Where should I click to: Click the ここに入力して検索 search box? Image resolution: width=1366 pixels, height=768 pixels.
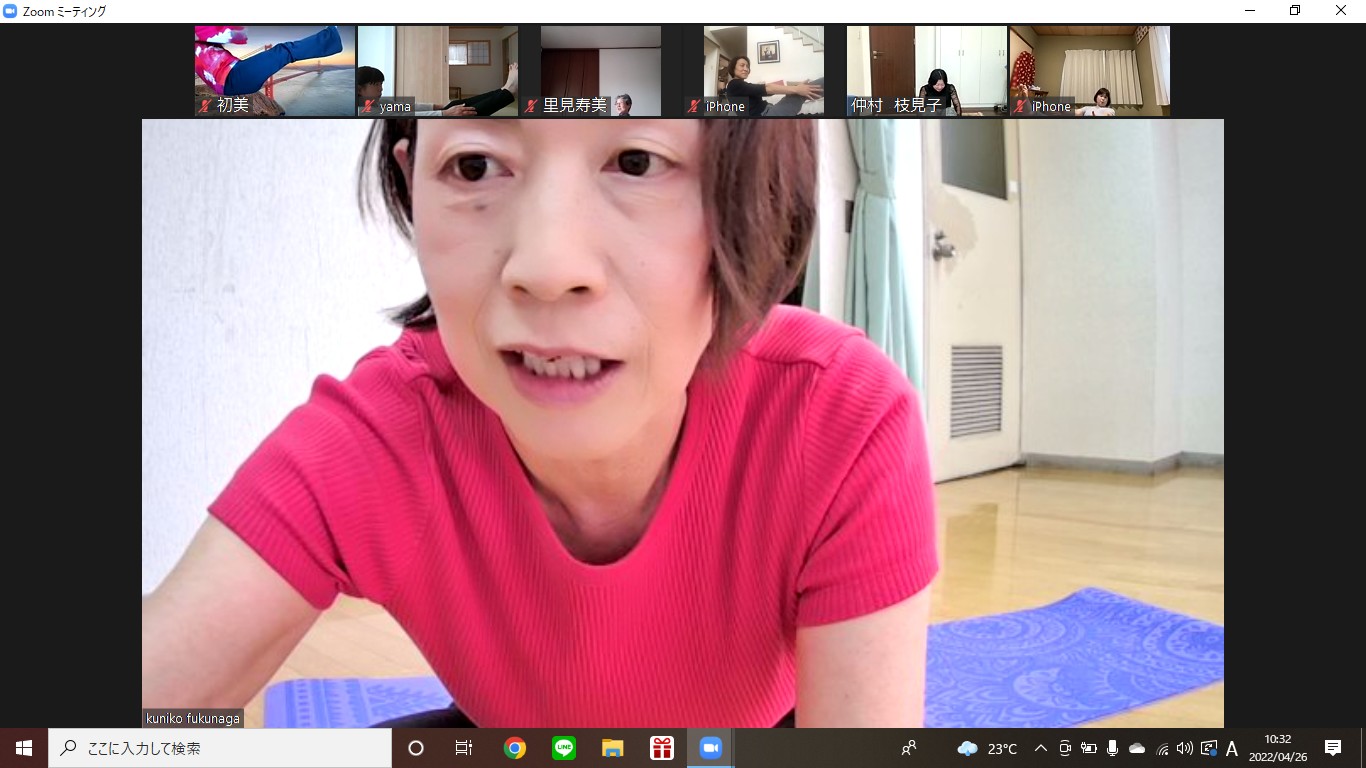coord(220,748)
